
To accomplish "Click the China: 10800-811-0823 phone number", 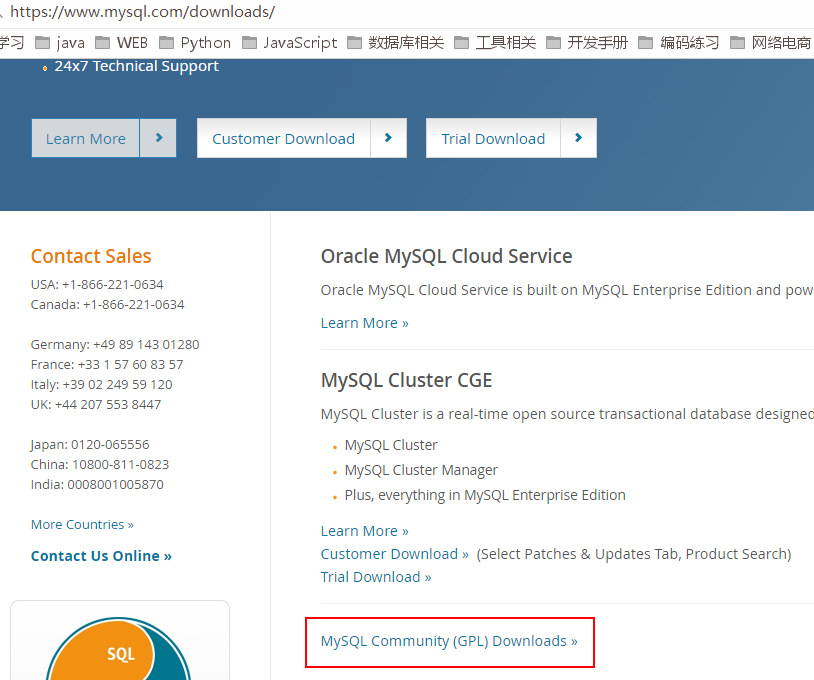I will pos(100,464).
